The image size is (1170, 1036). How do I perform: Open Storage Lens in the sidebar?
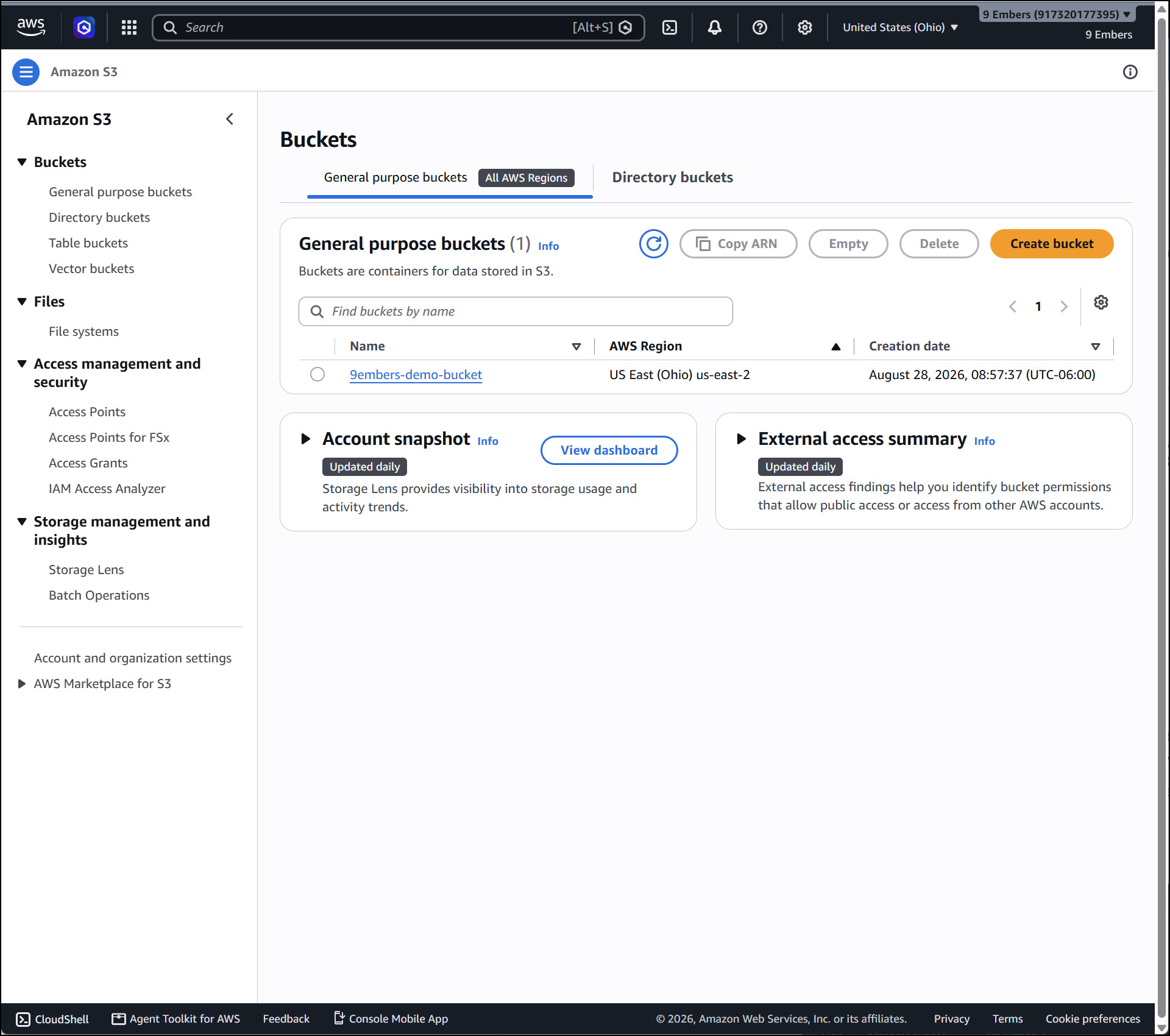86,570
